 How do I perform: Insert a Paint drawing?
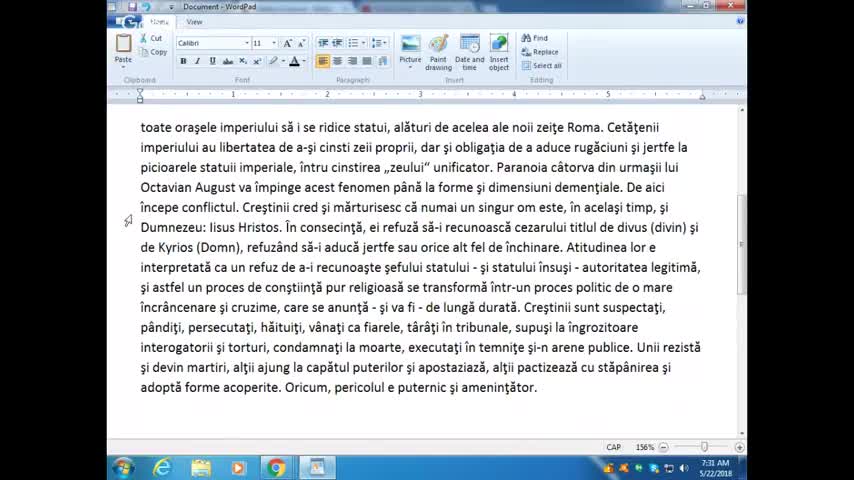(x=438, y=52)
